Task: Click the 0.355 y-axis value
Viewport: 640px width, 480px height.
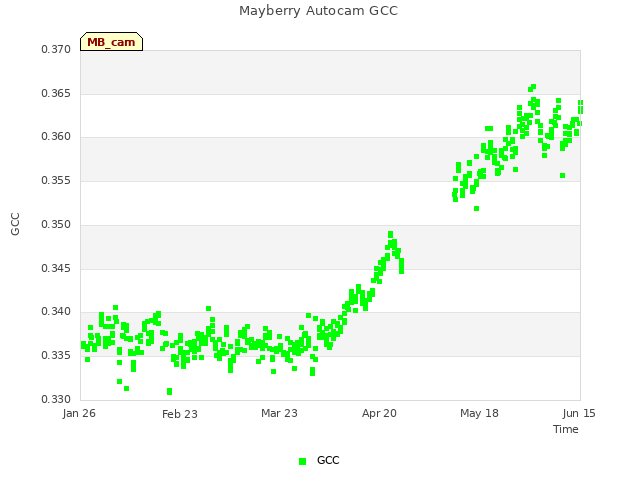Action: [x=56, y=180]
